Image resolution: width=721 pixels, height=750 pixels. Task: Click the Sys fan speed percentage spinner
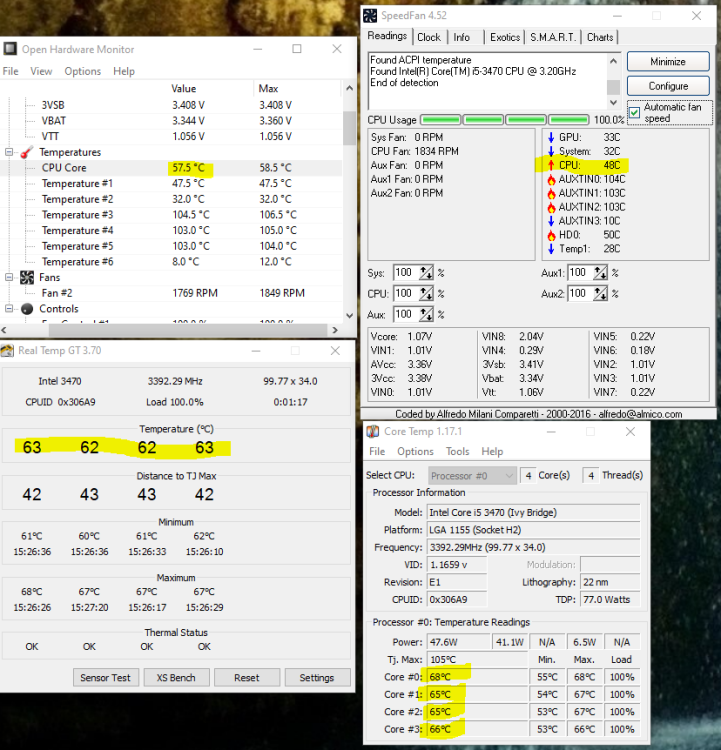tap(426, 273)
